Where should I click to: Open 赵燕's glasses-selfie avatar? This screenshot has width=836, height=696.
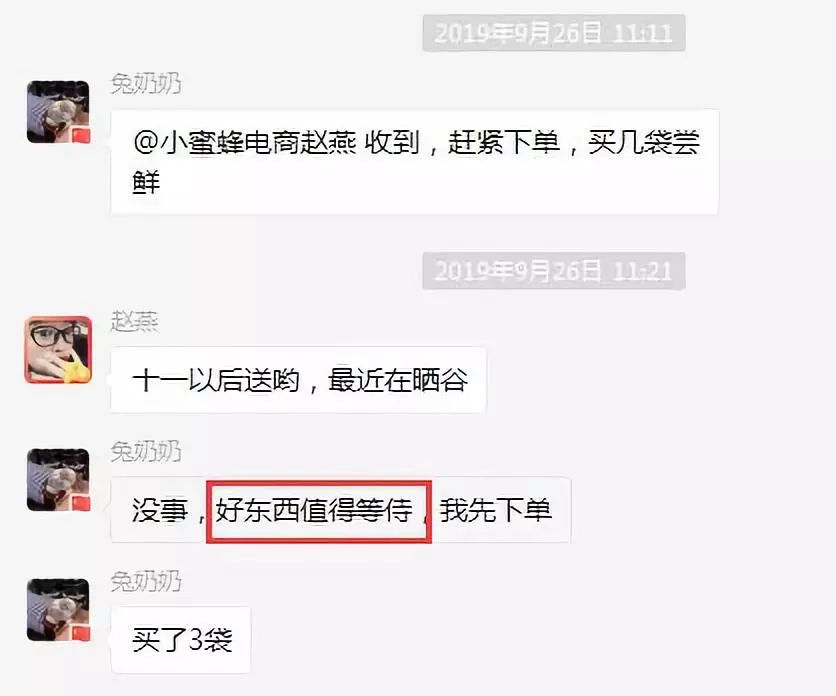click(x=58, y=349)
